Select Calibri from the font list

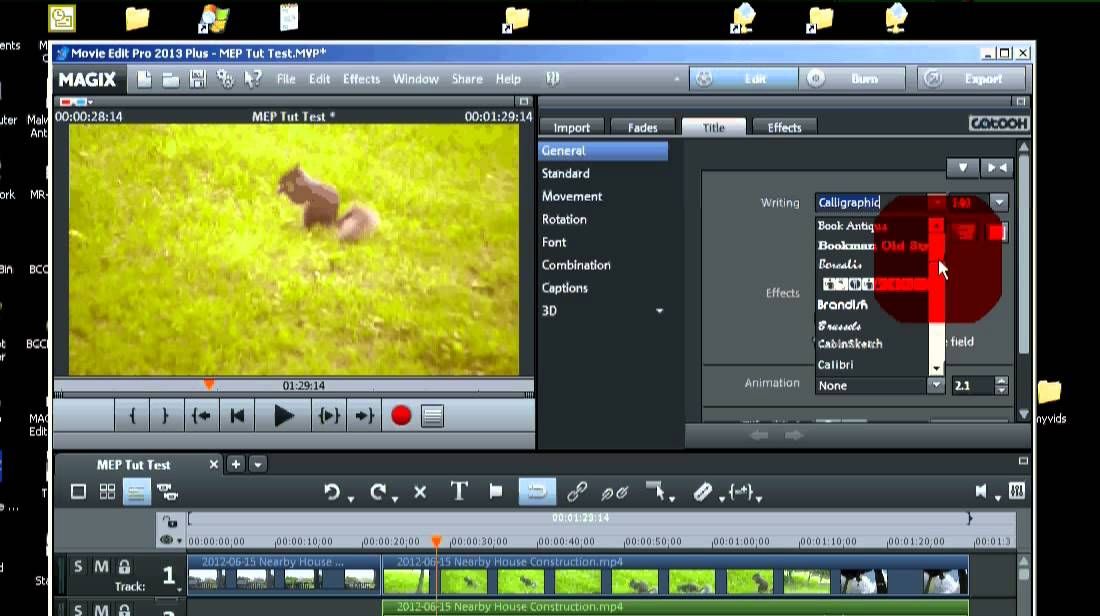[x=836, y=365]
